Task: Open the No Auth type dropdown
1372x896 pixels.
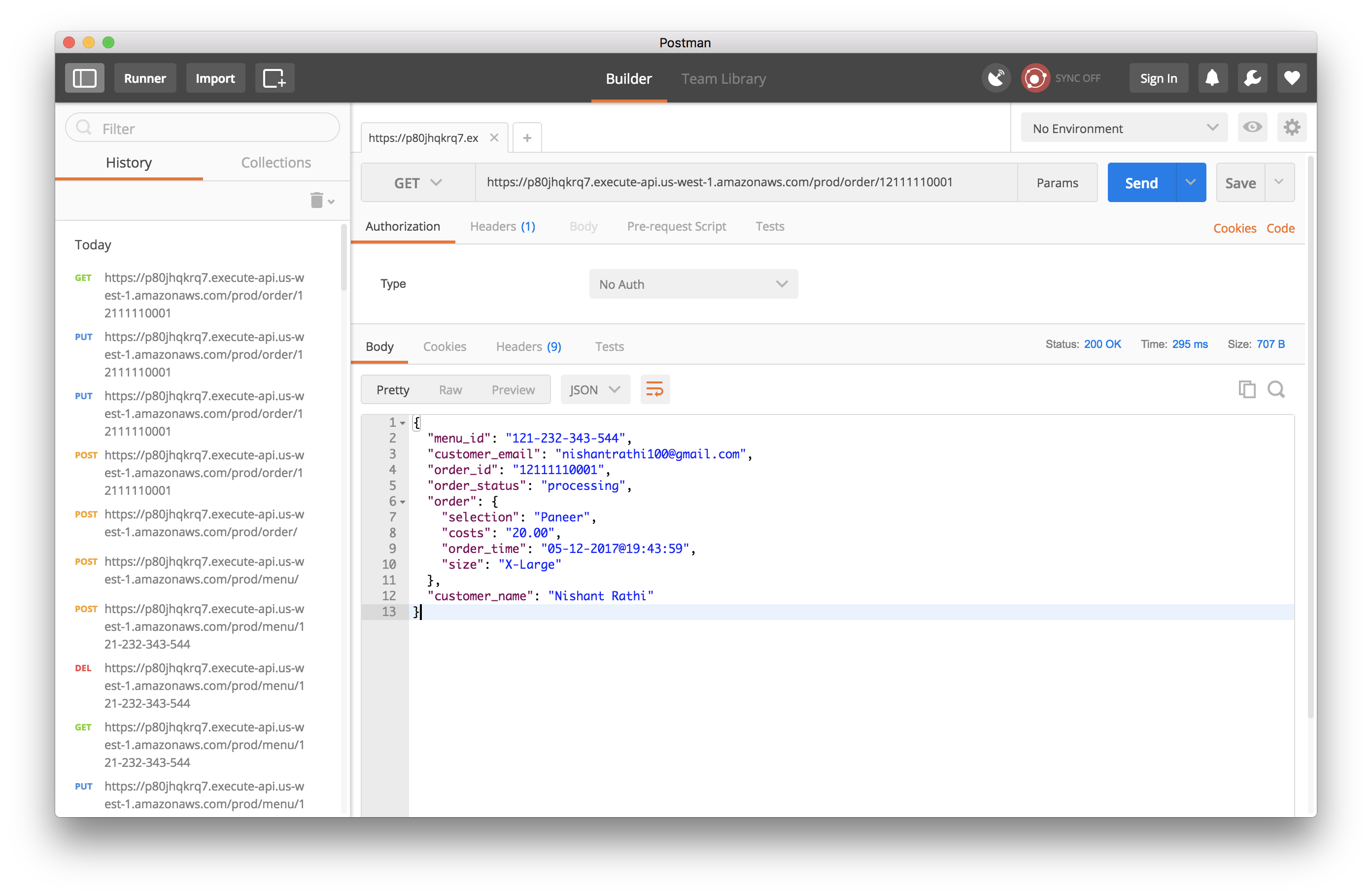Action: click(693, 284)
